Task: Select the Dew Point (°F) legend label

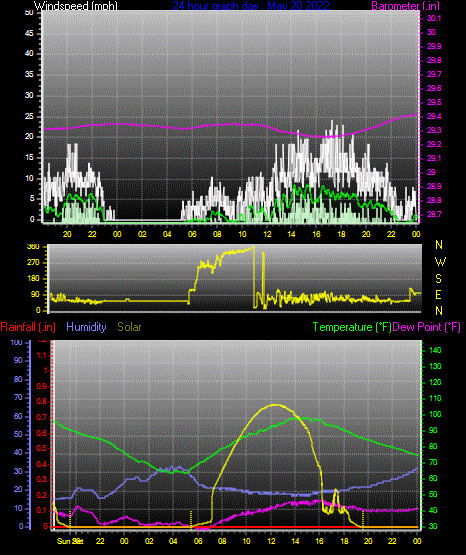Action: point(426,327)
